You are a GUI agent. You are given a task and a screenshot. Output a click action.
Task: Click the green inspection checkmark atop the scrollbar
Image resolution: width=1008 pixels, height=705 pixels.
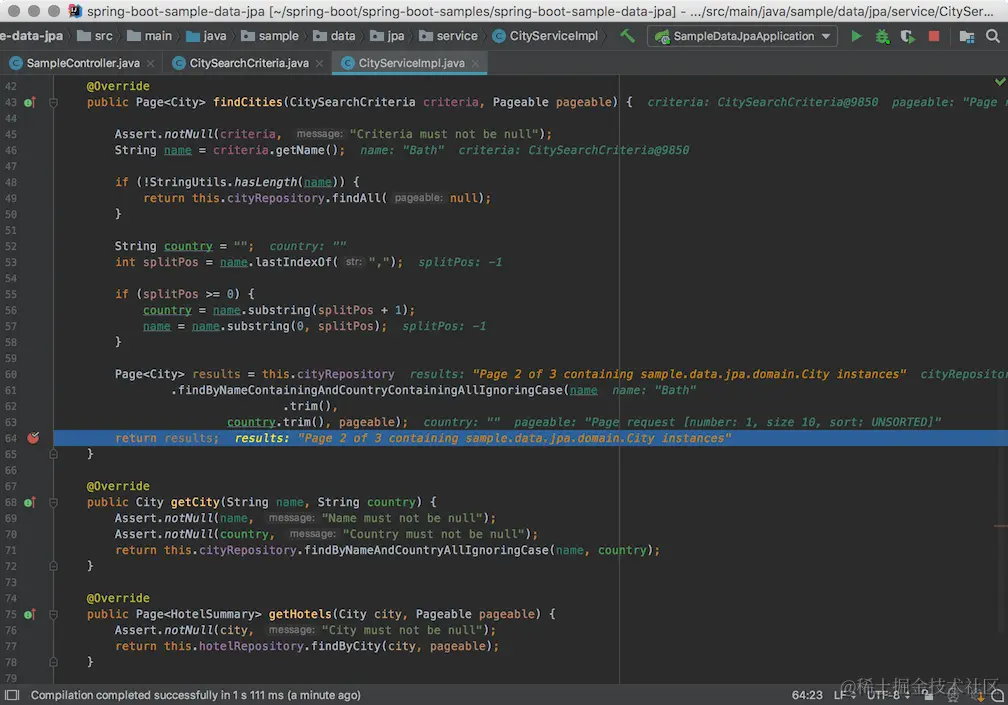(x=1000, y=82)
